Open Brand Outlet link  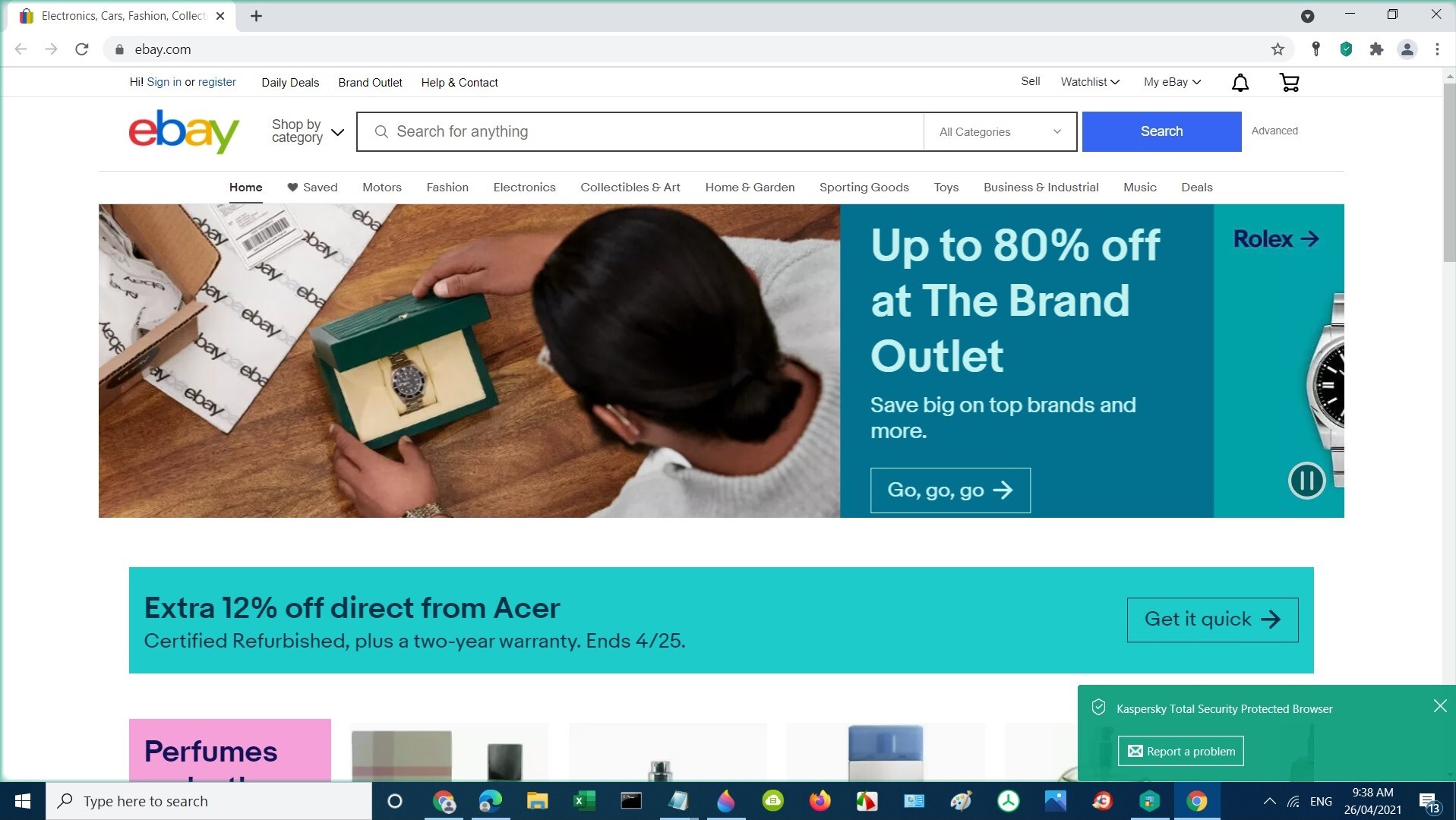(370, 83)
